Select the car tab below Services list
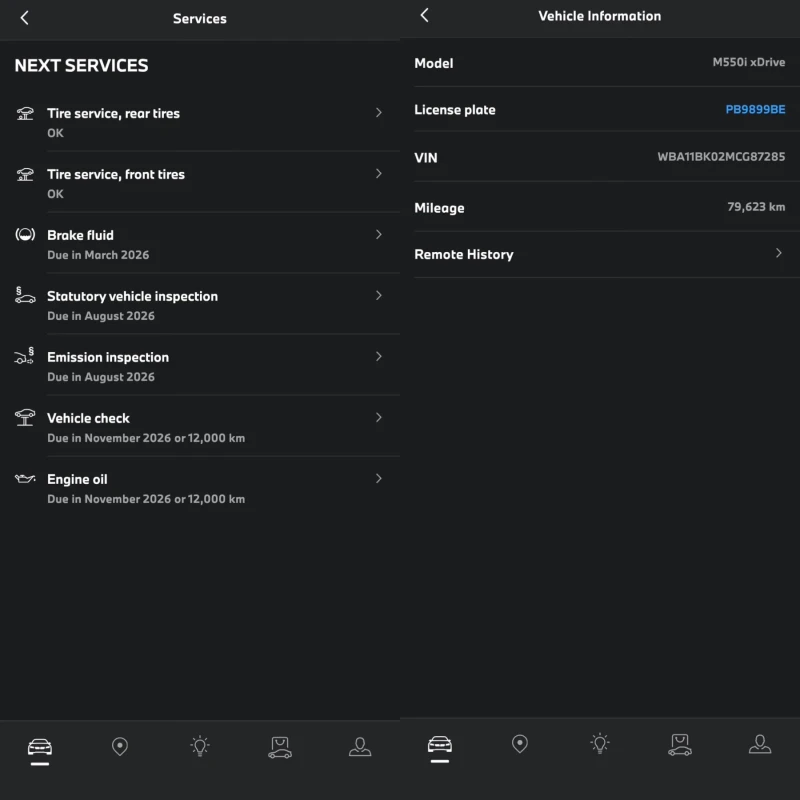Screen dimensions: 800x800 coord(40,747)
